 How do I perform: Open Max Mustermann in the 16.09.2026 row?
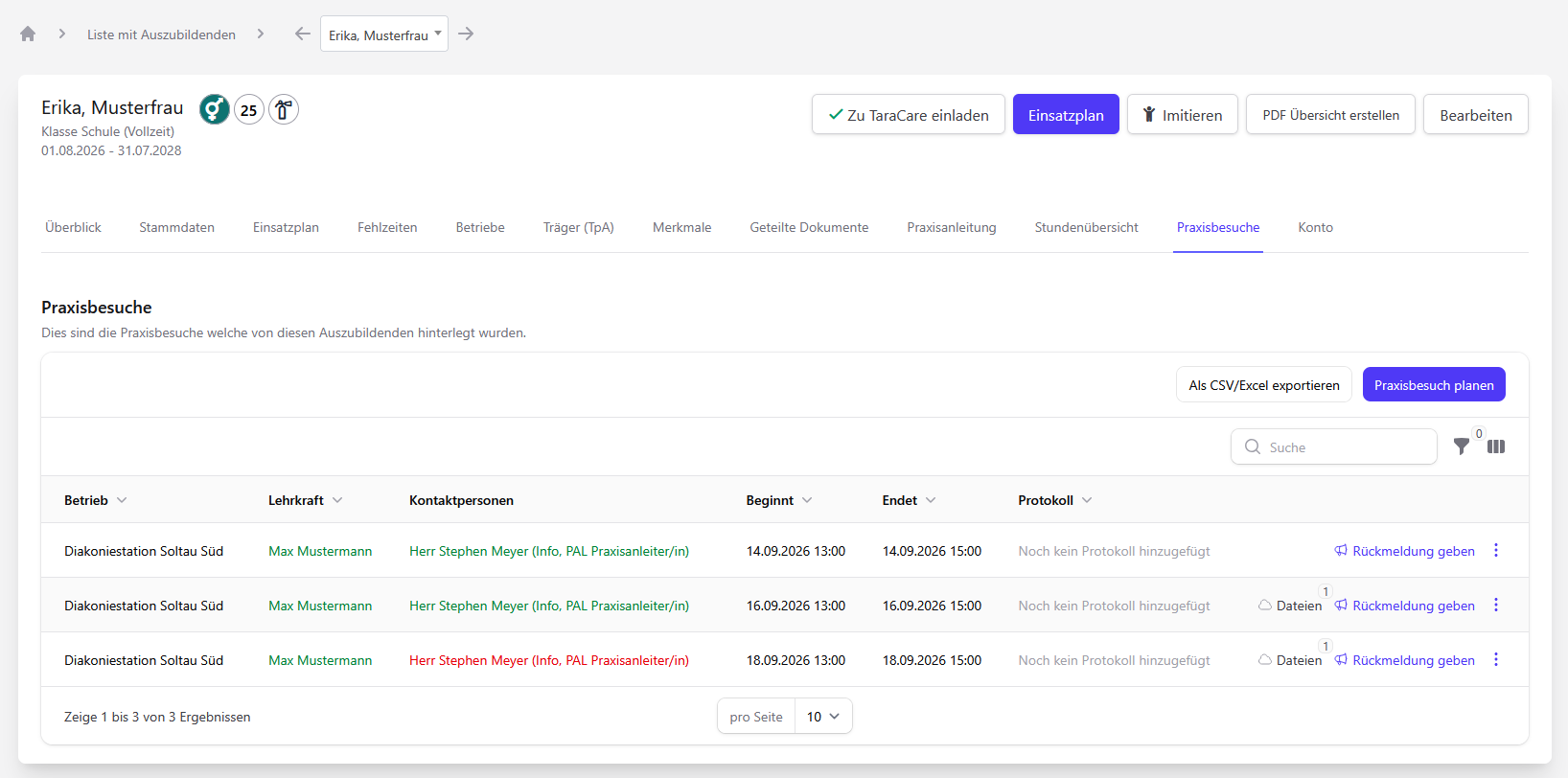tap(320, 606)
